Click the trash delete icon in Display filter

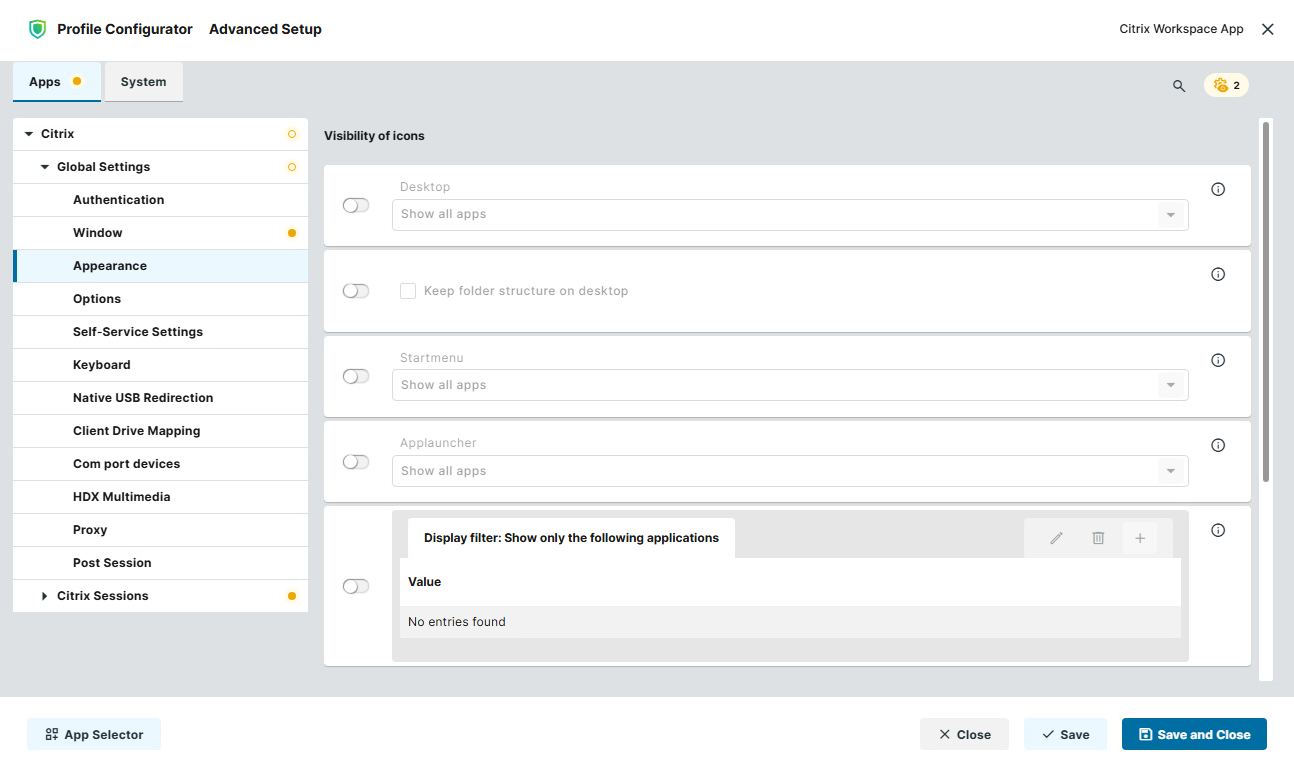pos(1098,538)
